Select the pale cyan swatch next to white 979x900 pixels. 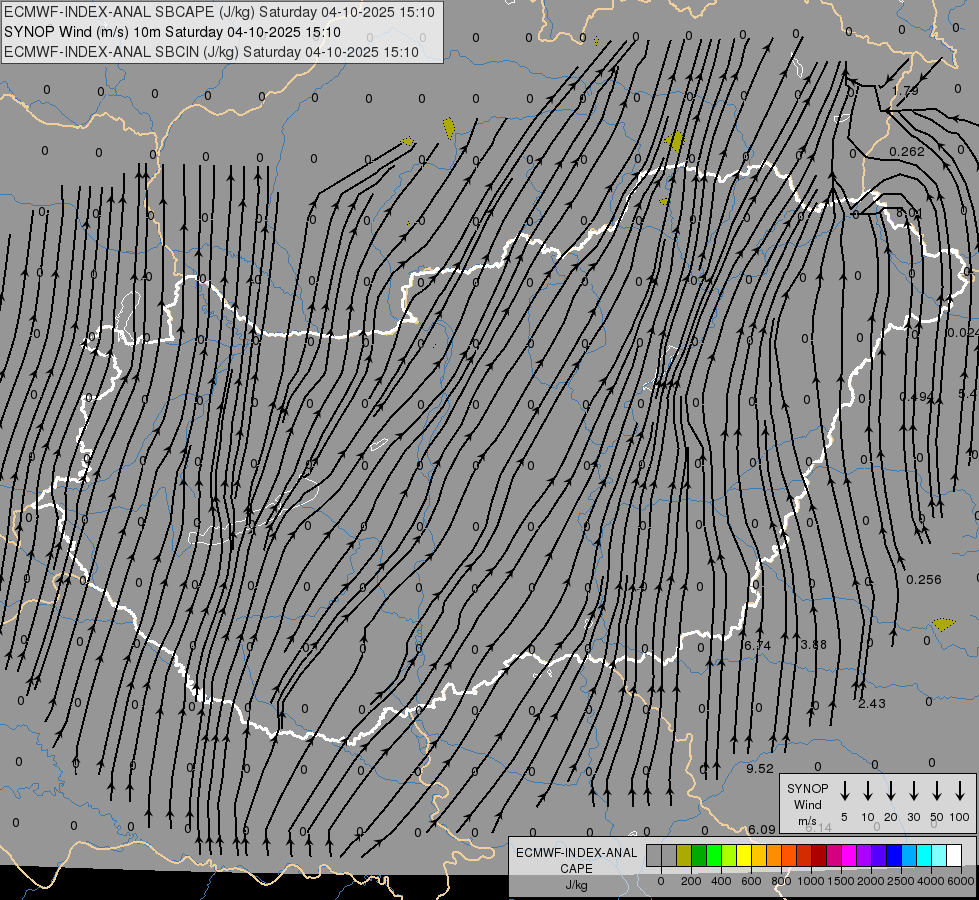pos(939,855)
